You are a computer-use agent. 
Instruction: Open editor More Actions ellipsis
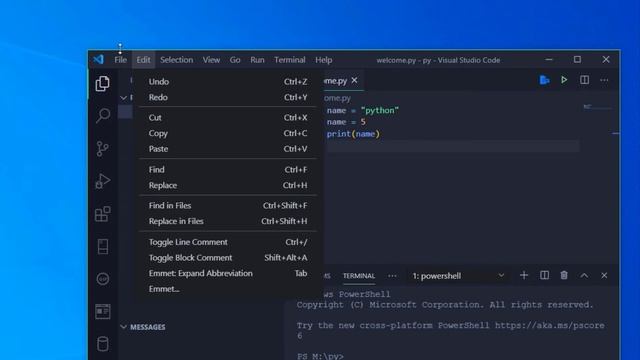coord(604,80)
